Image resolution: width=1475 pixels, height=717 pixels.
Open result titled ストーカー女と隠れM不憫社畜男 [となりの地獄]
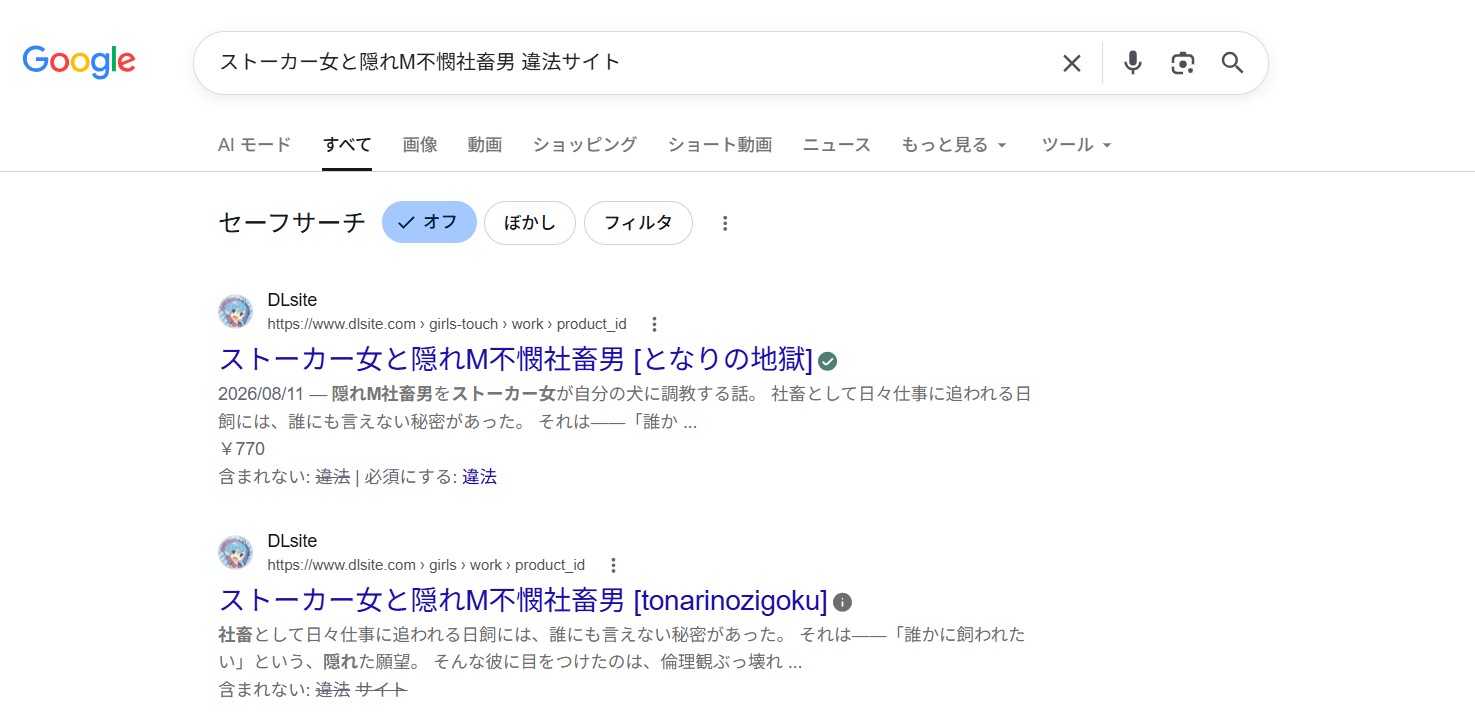click(x=515, y=360)
